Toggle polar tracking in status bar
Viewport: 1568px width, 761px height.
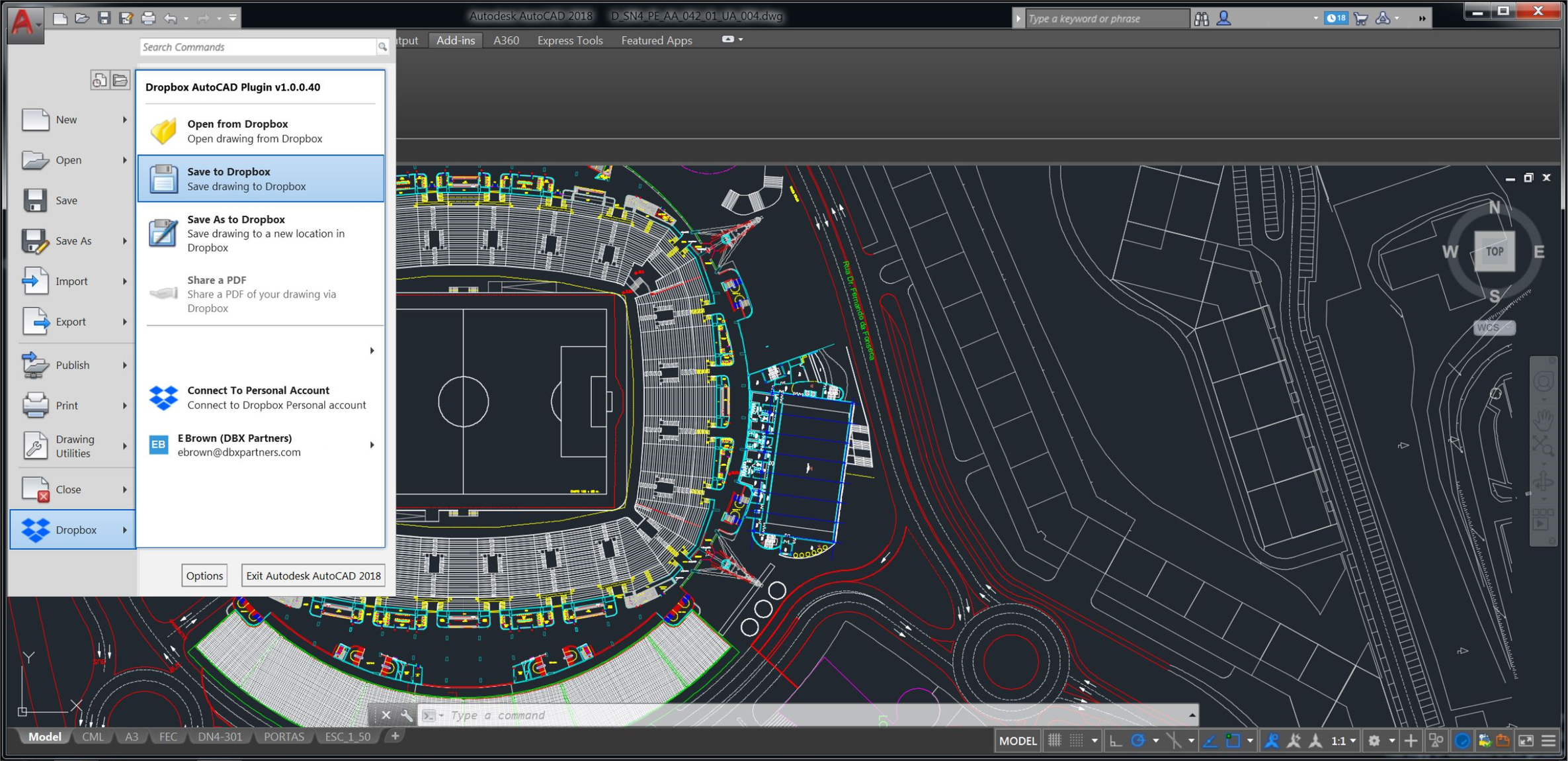1137,740
